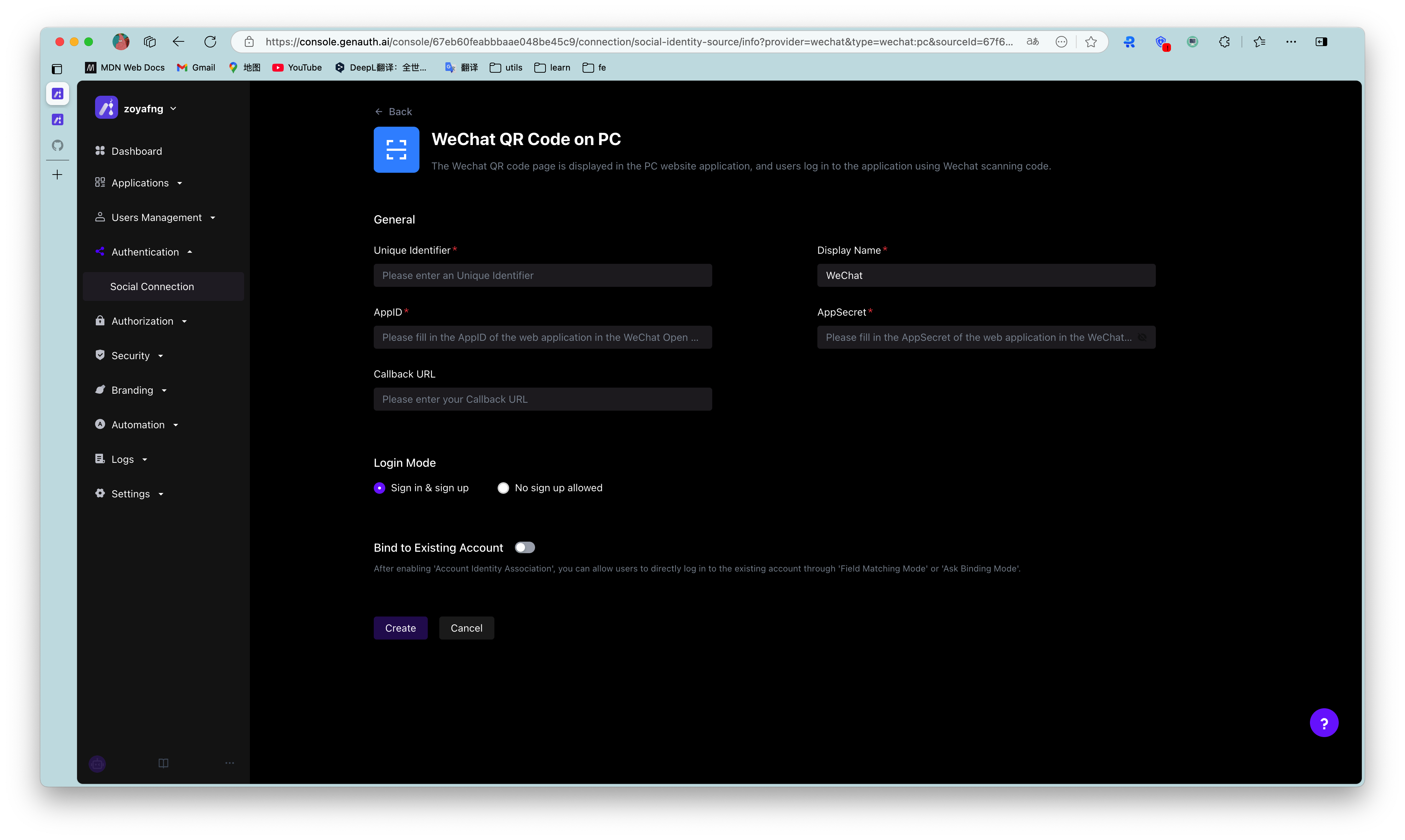Image resolution: width=1405 pixels, height=840 pixels.
Task: Click the GenAuth logo in sidebar
Action: (x=107, y=108)
